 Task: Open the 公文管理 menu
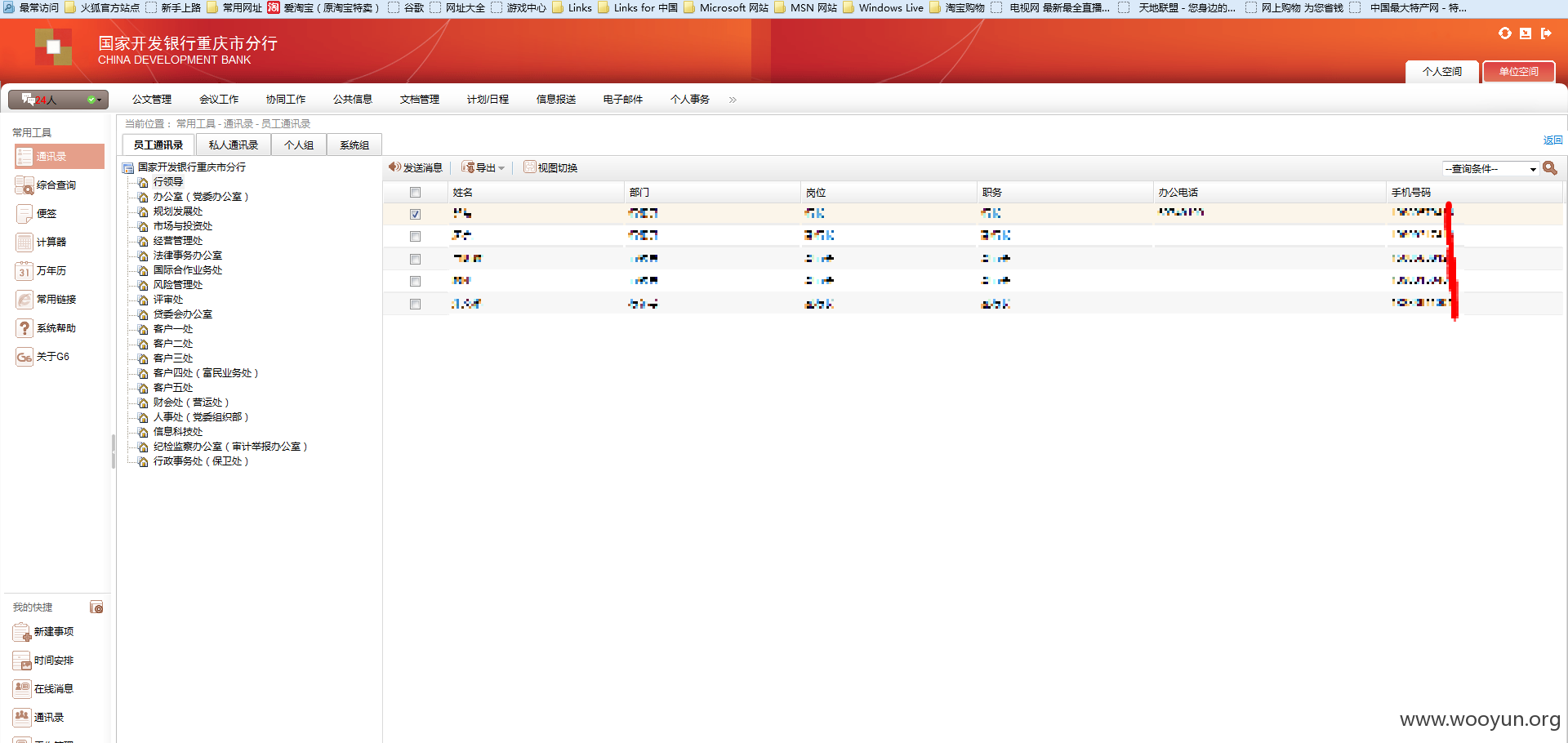(152, 100)
